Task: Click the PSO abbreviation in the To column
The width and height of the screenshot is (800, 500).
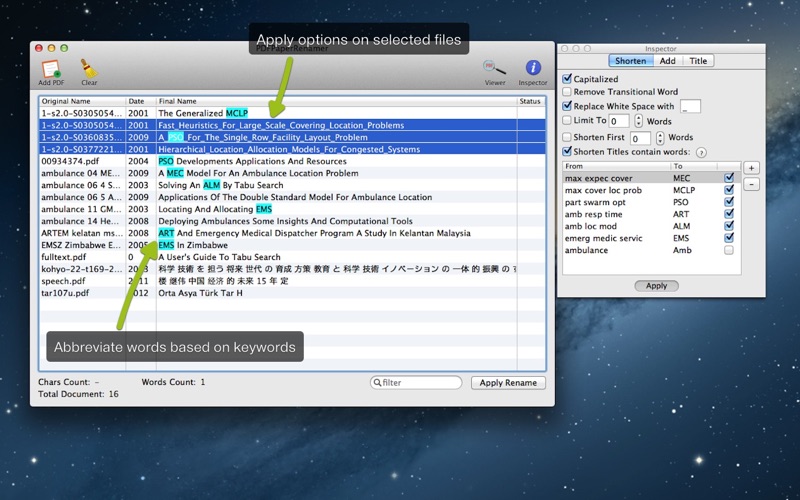Action: (680, 202)
